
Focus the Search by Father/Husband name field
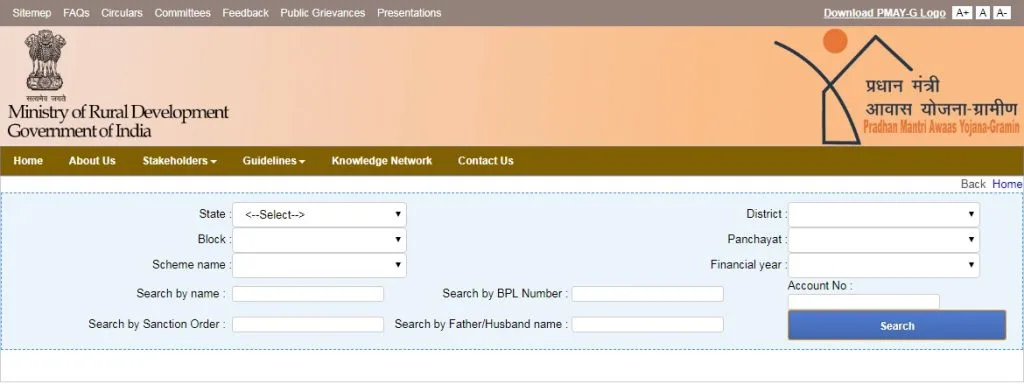[x=647, y=325]
